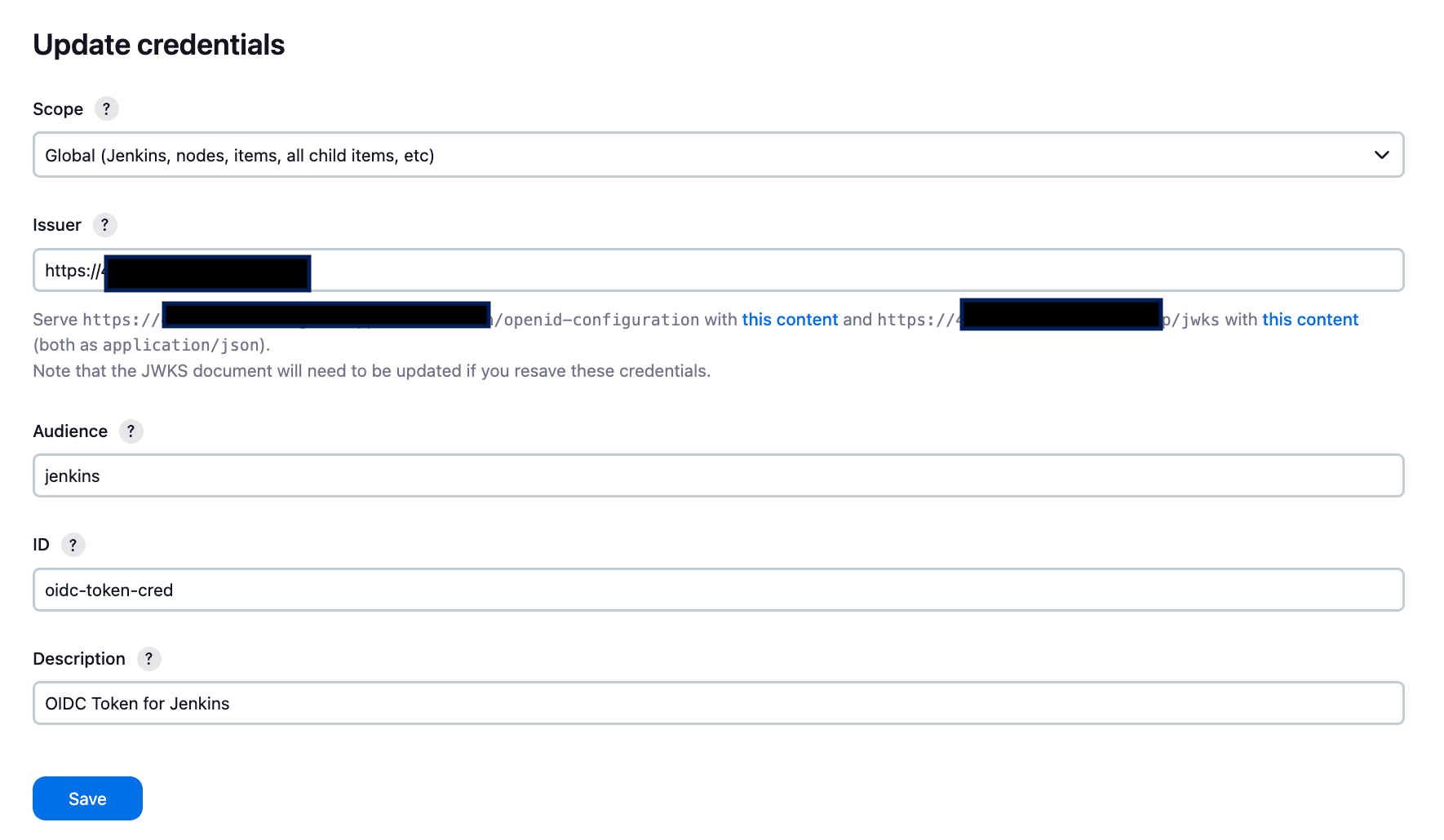Screen dimensions: 1444x840
Task: Click the Update credentials heading
Action: click(x=159, y=45)
